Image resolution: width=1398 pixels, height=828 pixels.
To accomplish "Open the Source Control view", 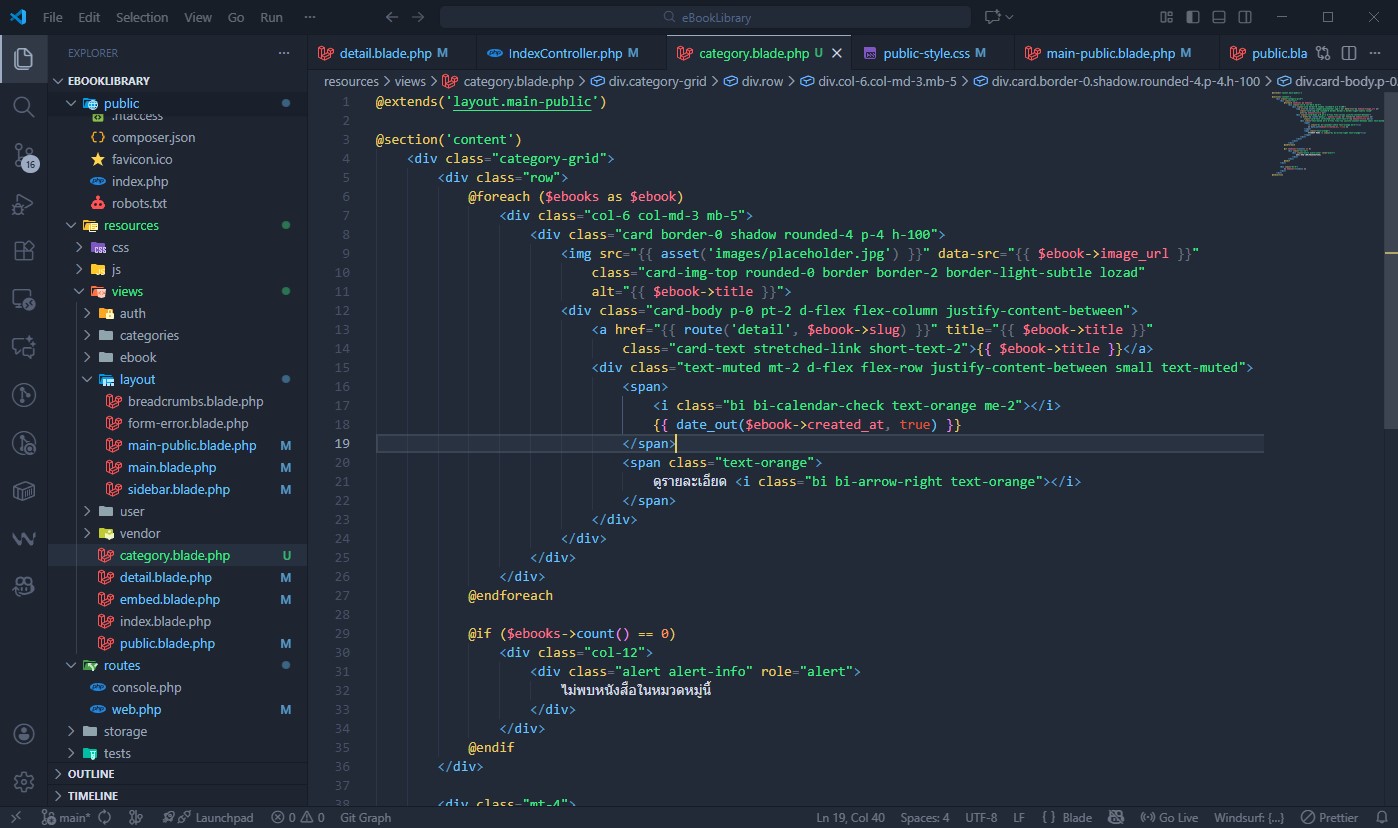I will tap(23, 155).
